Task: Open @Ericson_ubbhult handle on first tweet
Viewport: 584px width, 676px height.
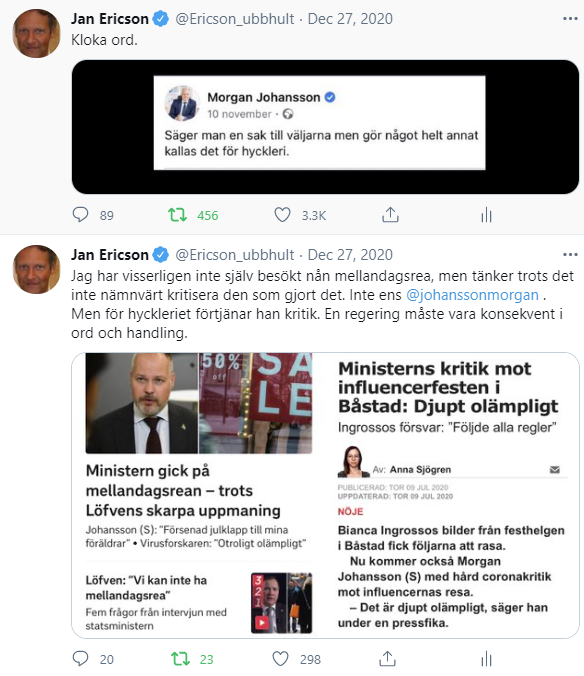Action: (234, 19)
